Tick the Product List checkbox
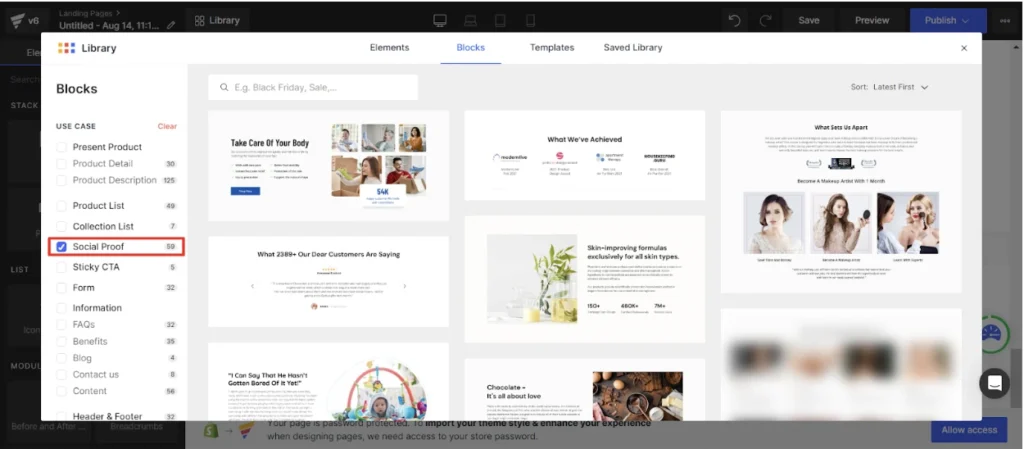1024x449 pixels. coord(61,206)
